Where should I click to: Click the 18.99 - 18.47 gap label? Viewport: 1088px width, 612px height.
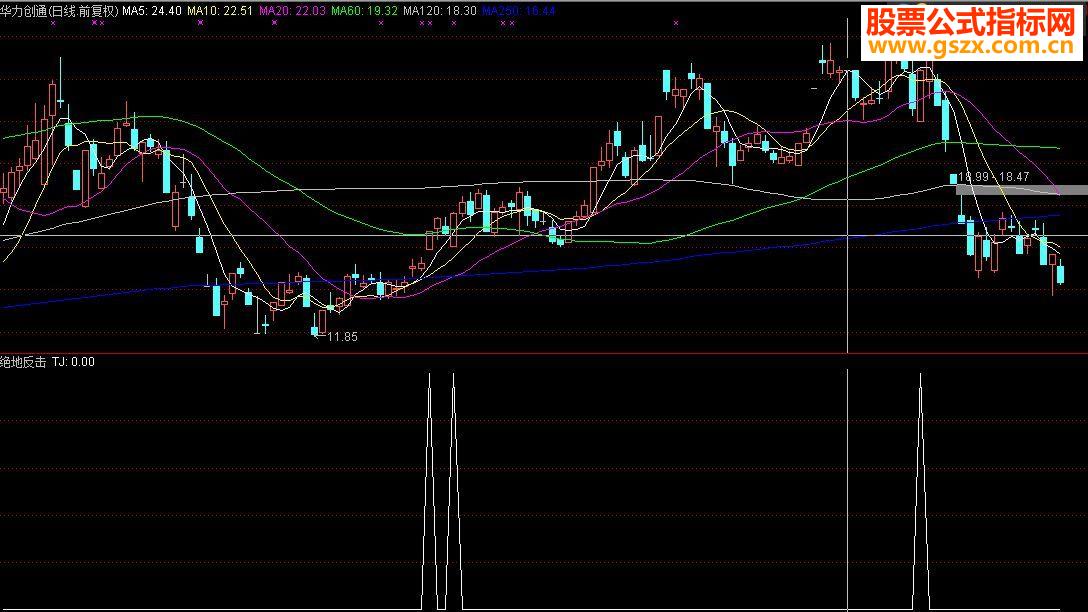[x=993, y=177]
